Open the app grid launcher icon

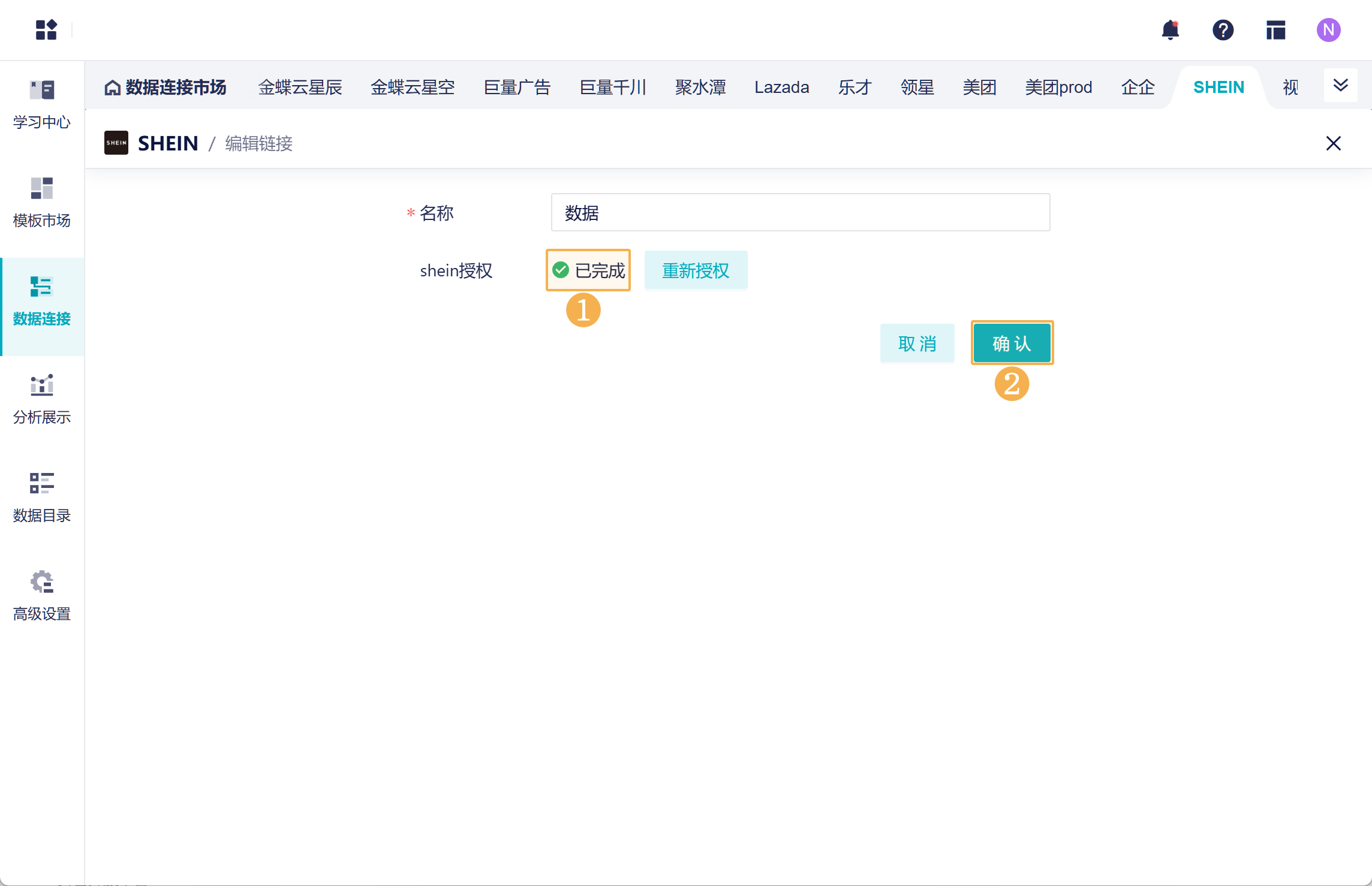coord(46,29)
